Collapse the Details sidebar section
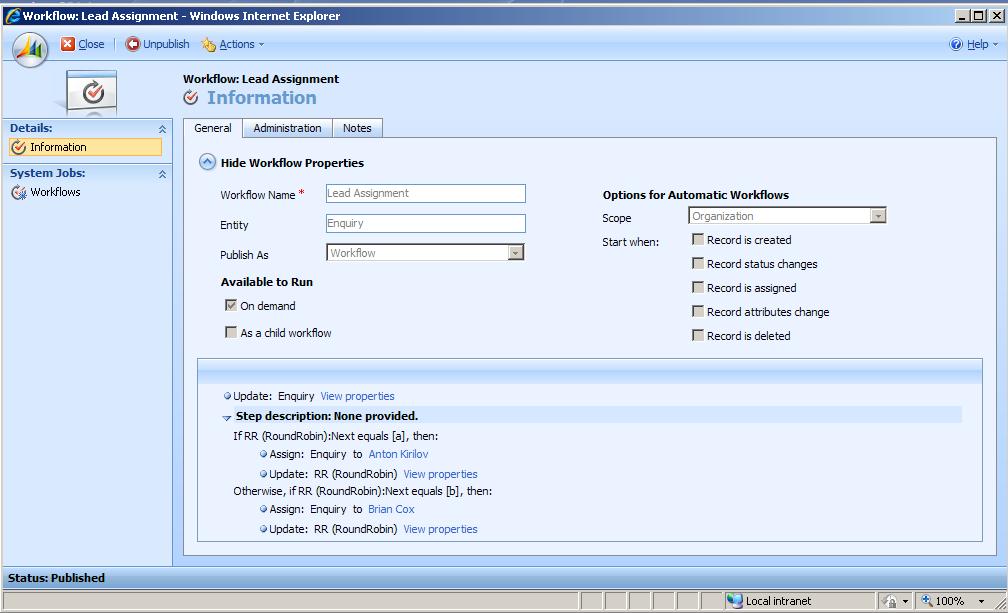1008x613 pixels. tap(162, 129)
